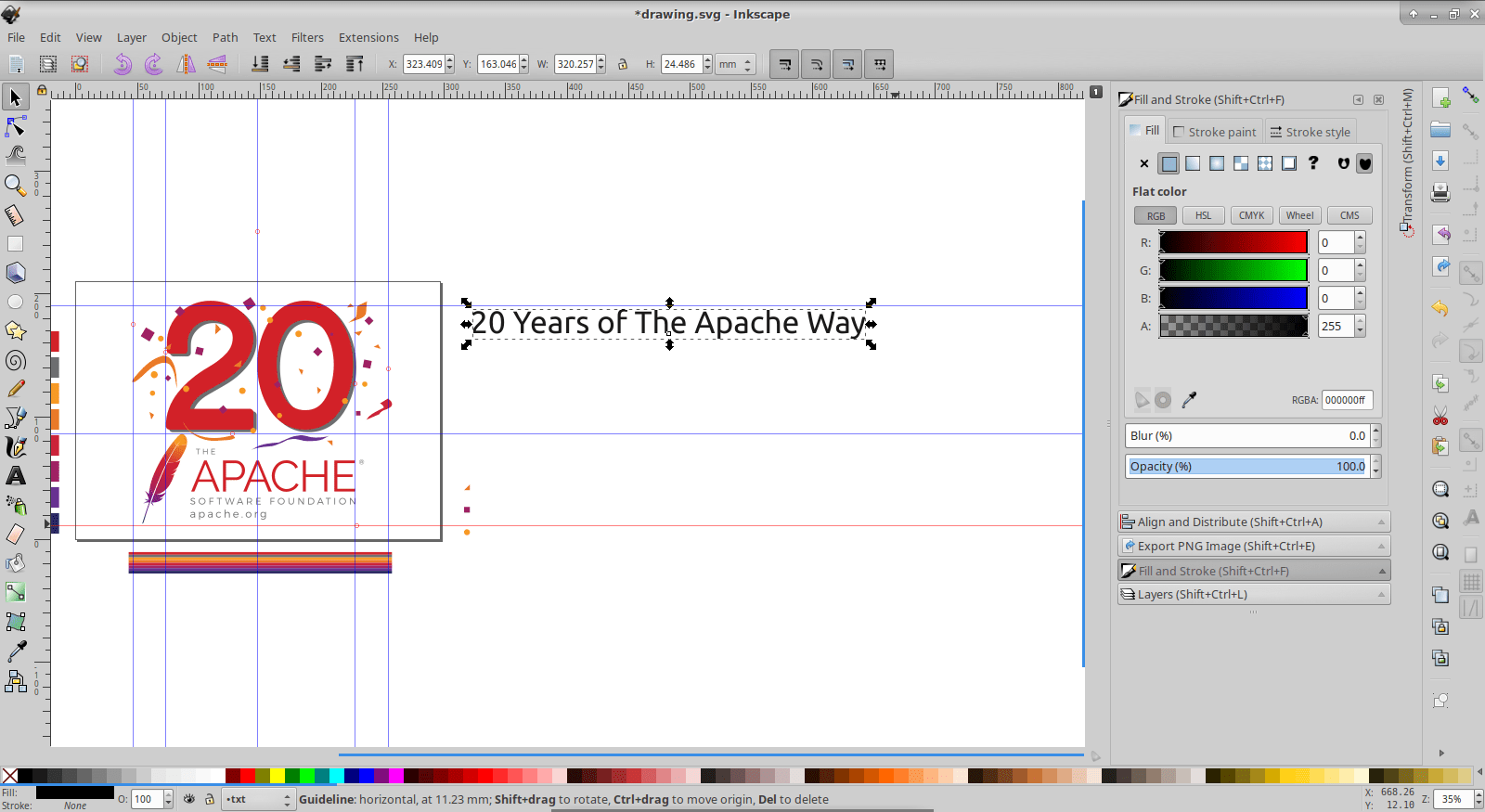Switch to the Stroke paint tab

click(1214, 132)
